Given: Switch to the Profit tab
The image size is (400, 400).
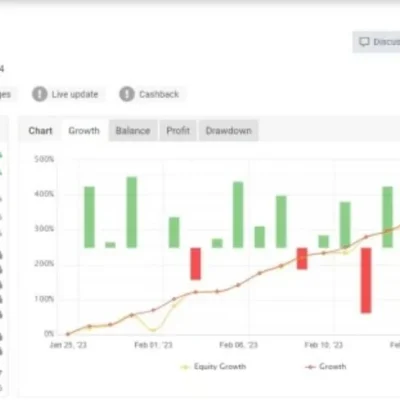Looking at the screenshot, I should (x=178, y=131).
